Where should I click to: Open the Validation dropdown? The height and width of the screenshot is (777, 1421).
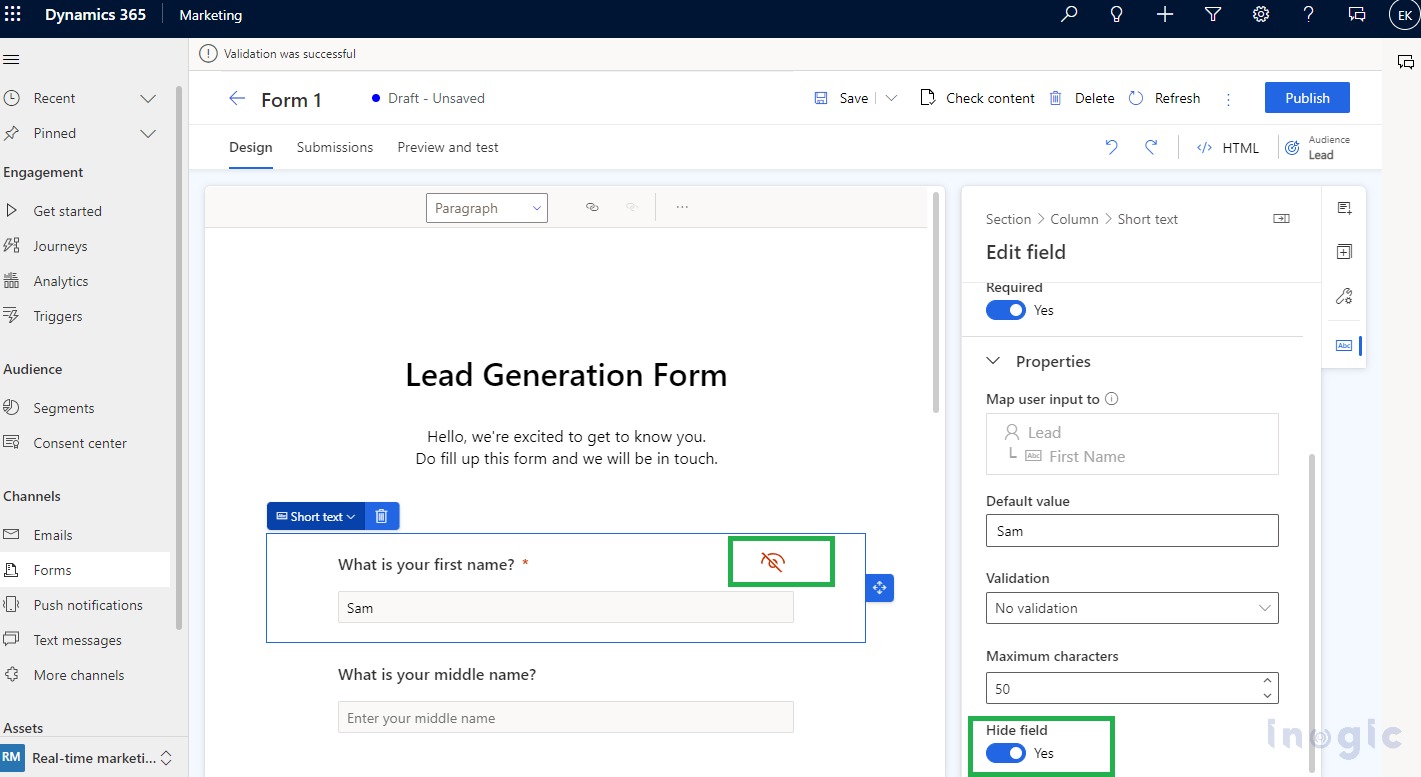[x=1132, y=608]
